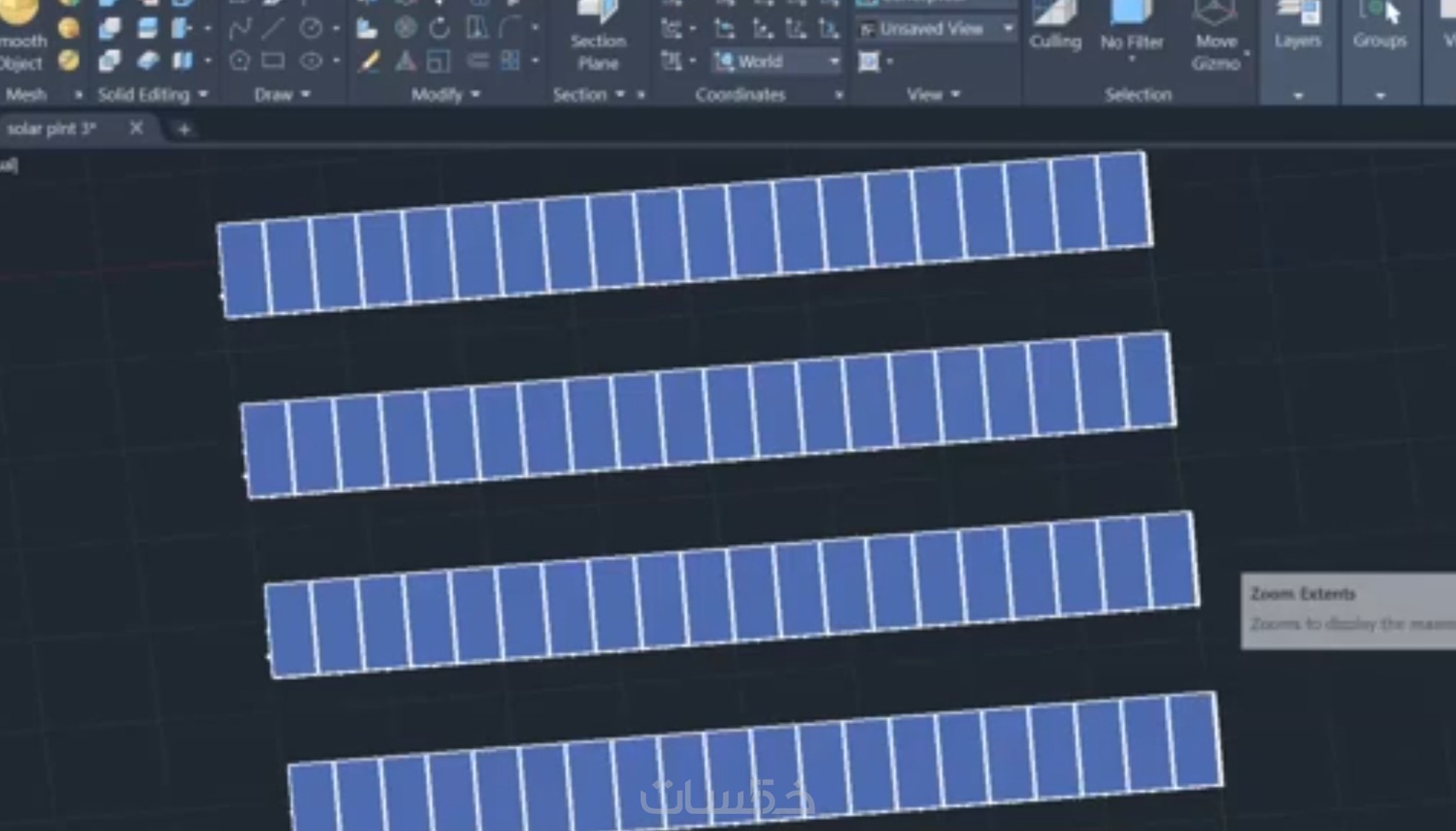This screenshot has height=831, width=1456.
Task: Open the Separate tool dropdown arrow
Action: 207,61
